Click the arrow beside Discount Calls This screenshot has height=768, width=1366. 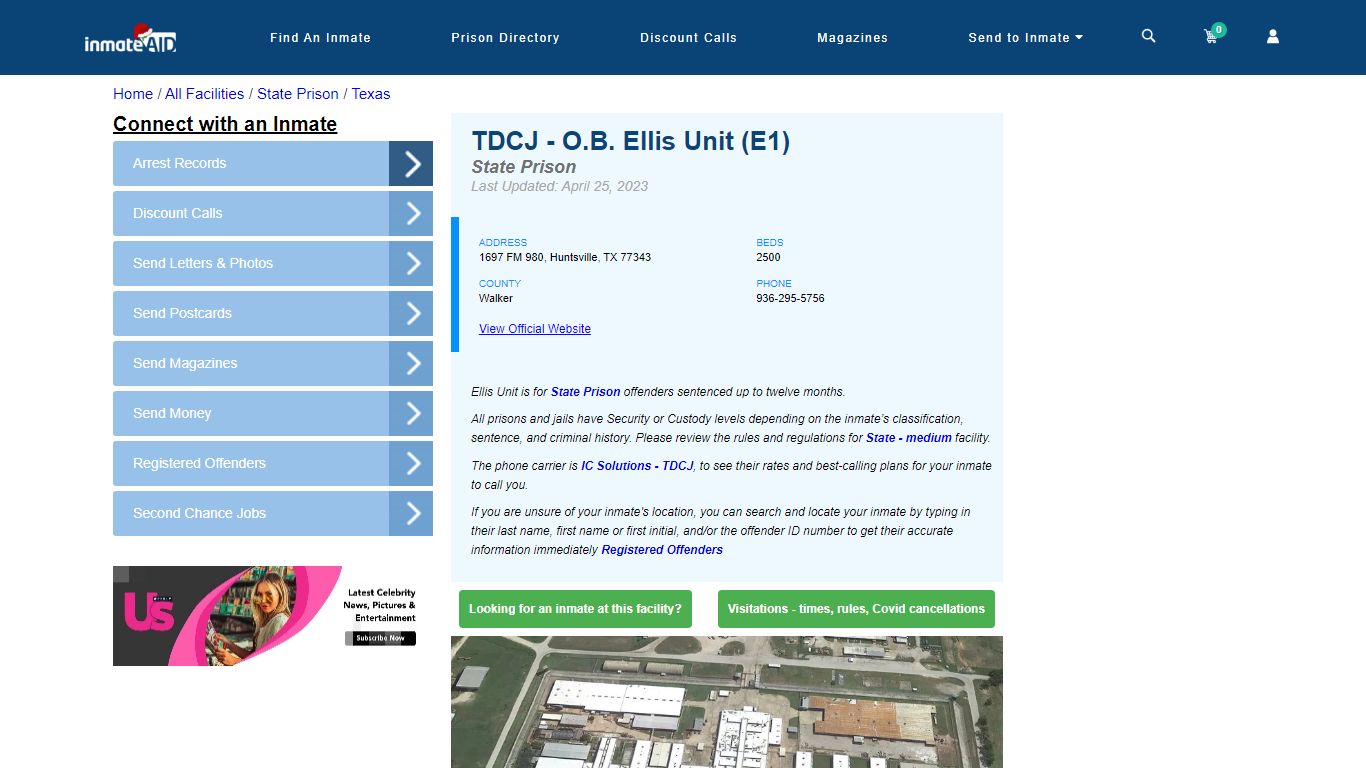coord(411,213)
